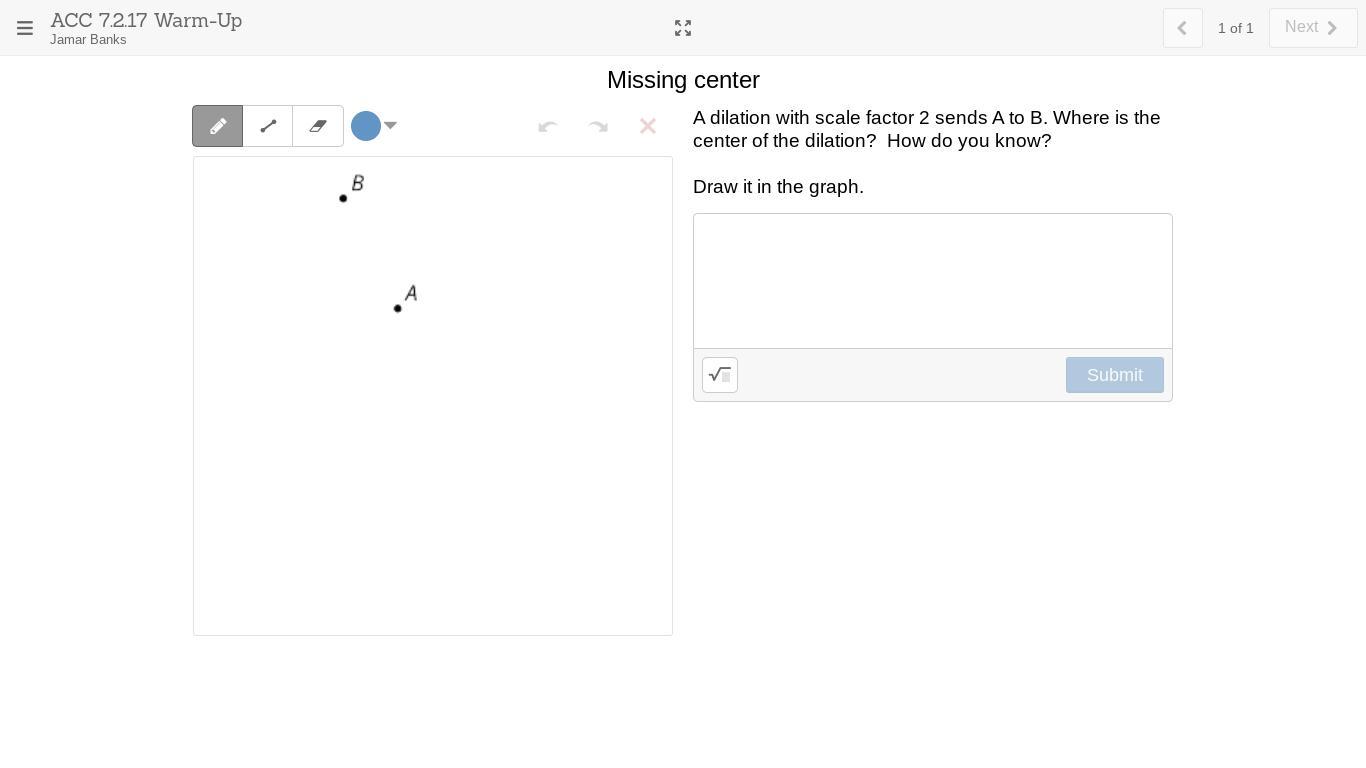The width and height of the screenshot is (1366, 768).
Task: Go to previous screen arrow
Action: [x=1182, y=28]
